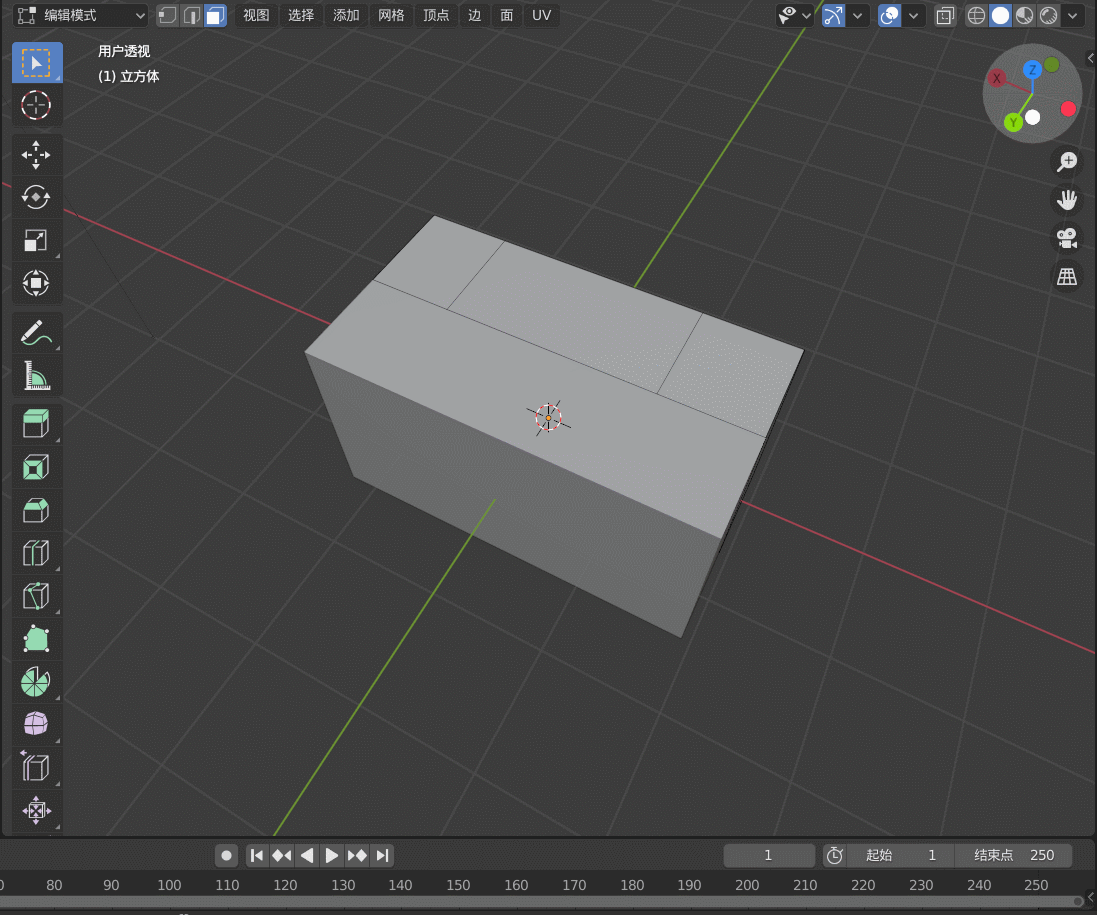
Task: Toggle camera view icon
Action: coord(1067,238)
